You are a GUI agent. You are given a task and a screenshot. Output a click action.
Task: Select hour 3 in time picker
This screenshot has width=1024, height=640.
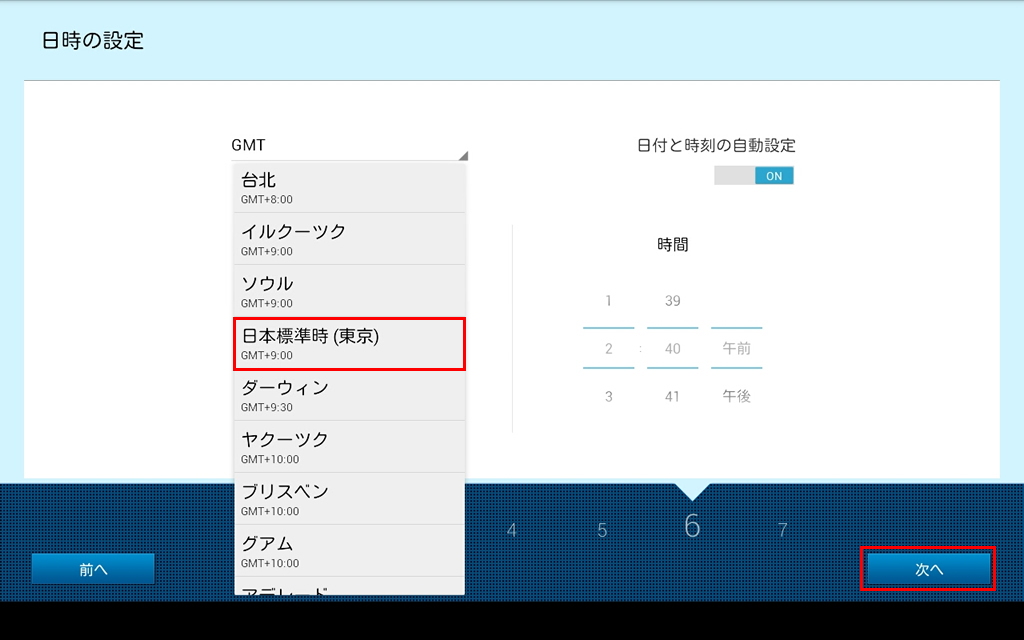[x=608, y=397]
